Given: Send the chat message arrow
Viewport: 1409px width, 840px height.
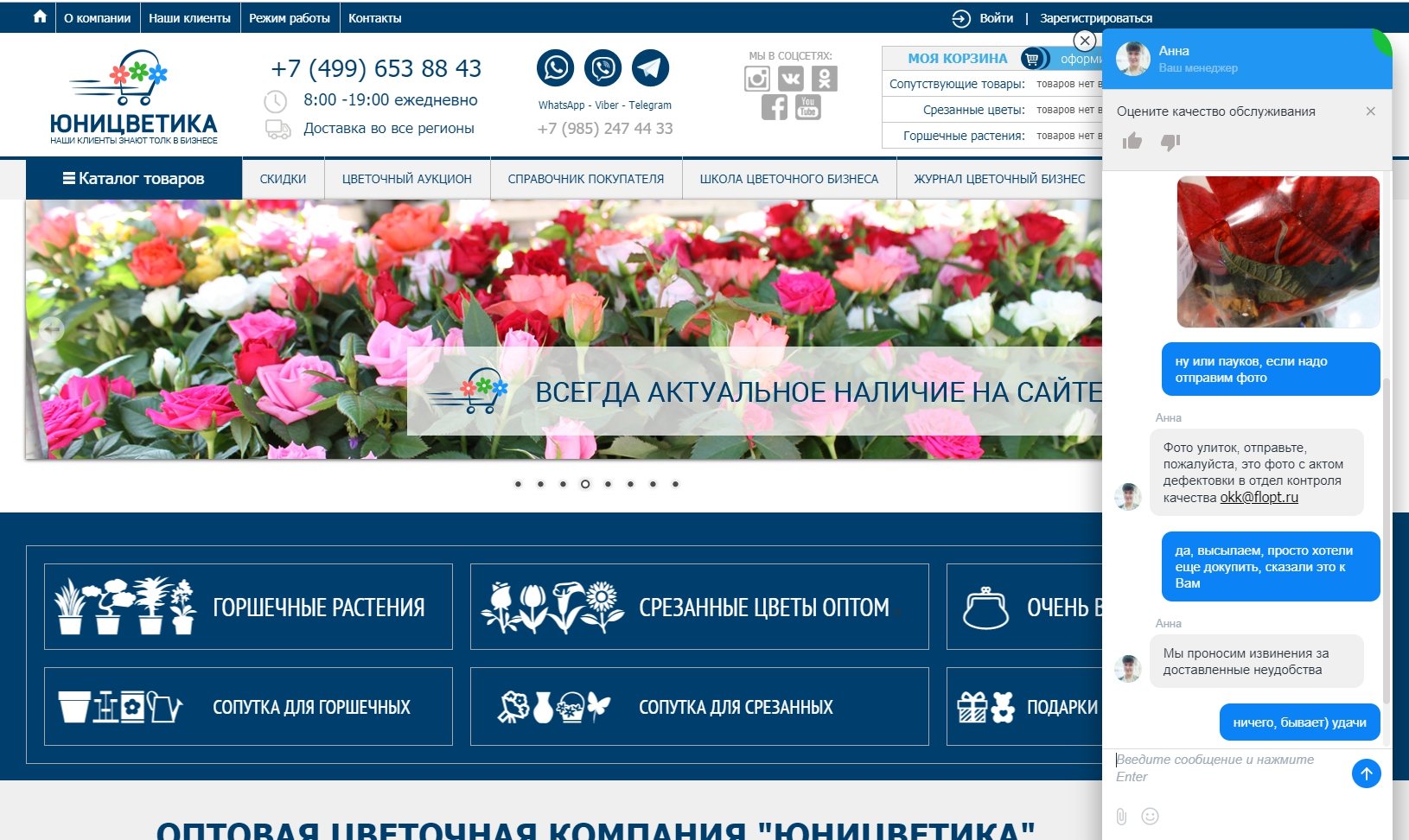Looking at the screenshot, I should 1366,773.
